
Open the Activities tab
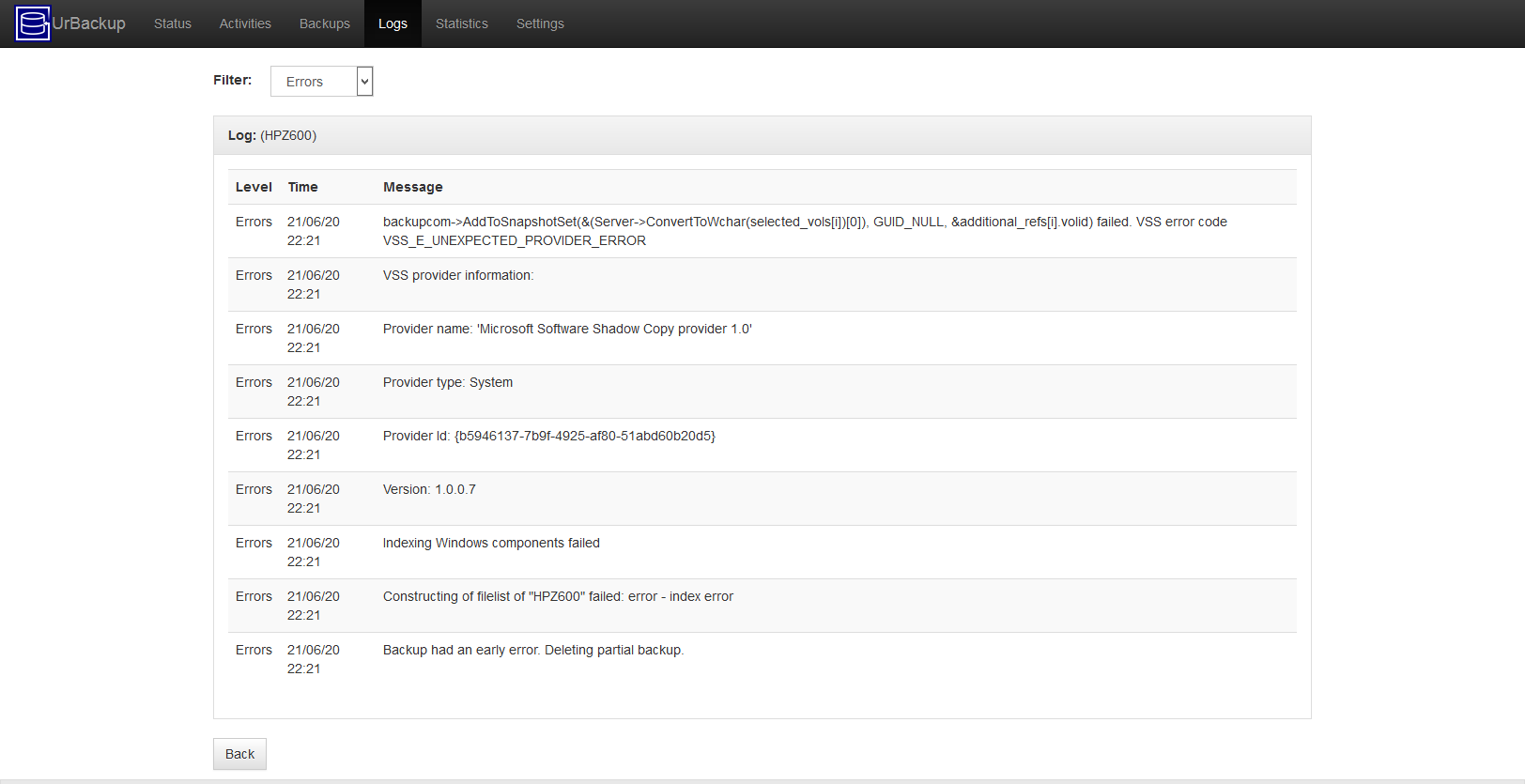point(245,23)
